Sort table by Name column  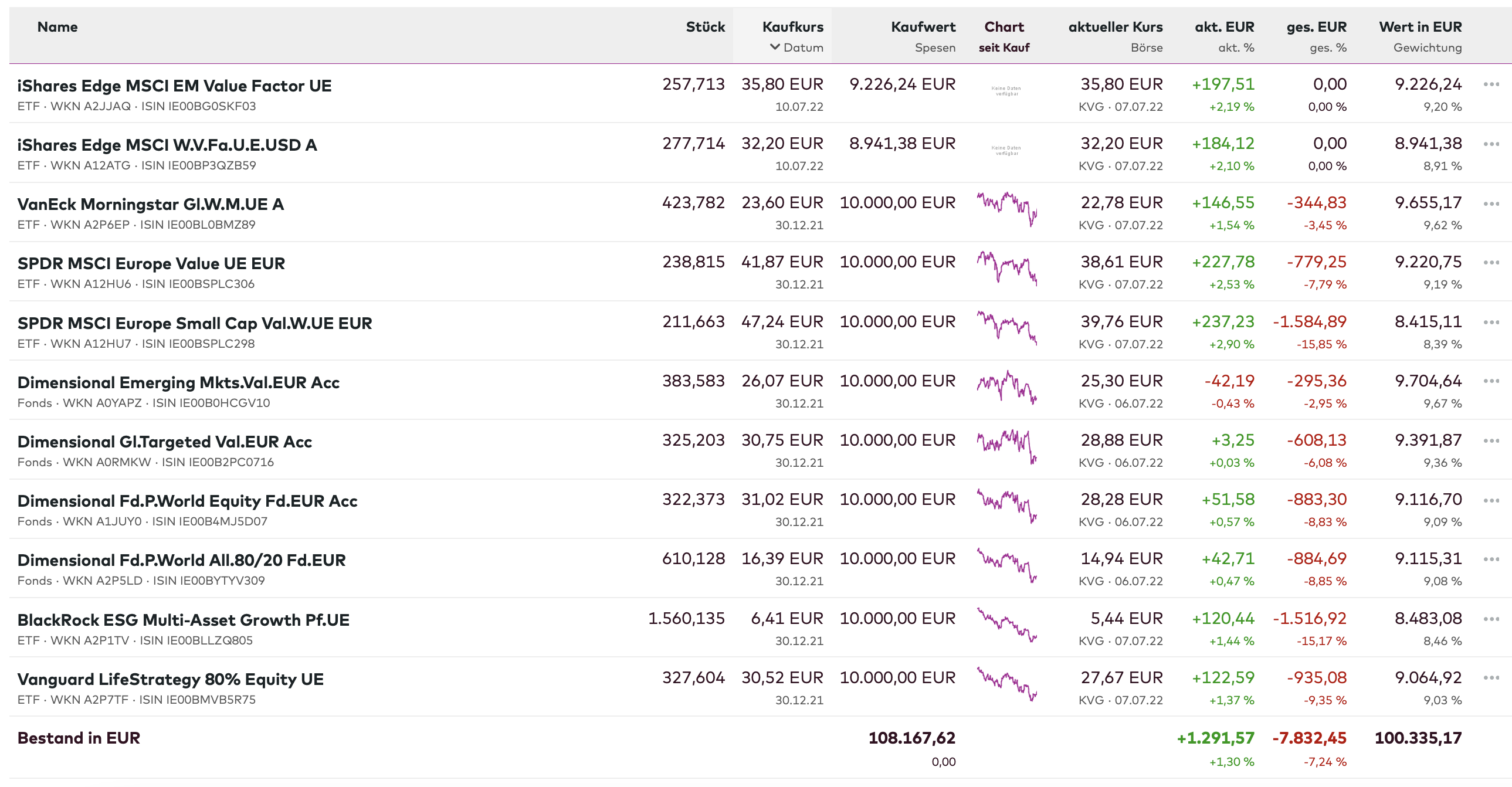[57, 27]
